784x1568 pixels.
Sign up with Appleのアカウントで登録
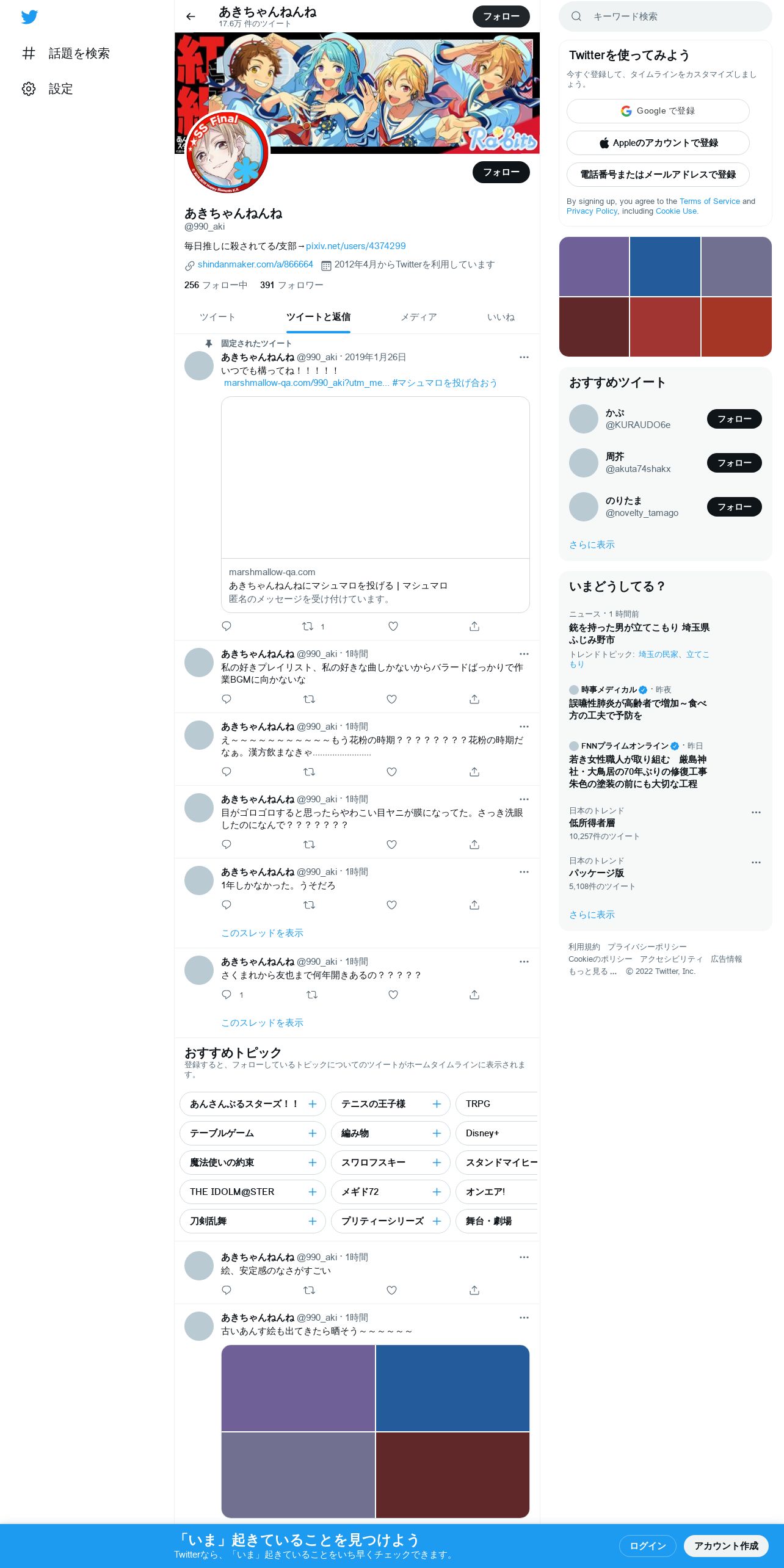pyautogui.click(x=658, y=143)
